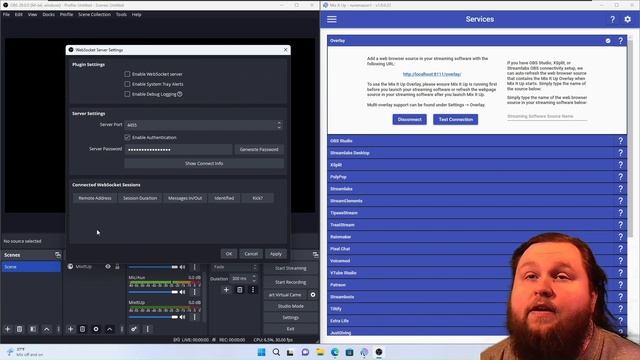Viewport: 640px width, 360px height.
Task: Open the Mix It Up hamburger menu
Action: (332, 19)
